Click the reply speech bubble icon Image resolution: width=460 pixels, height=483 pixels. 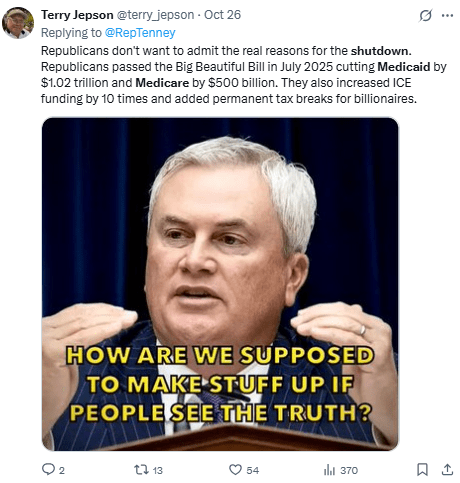point(48,469)
